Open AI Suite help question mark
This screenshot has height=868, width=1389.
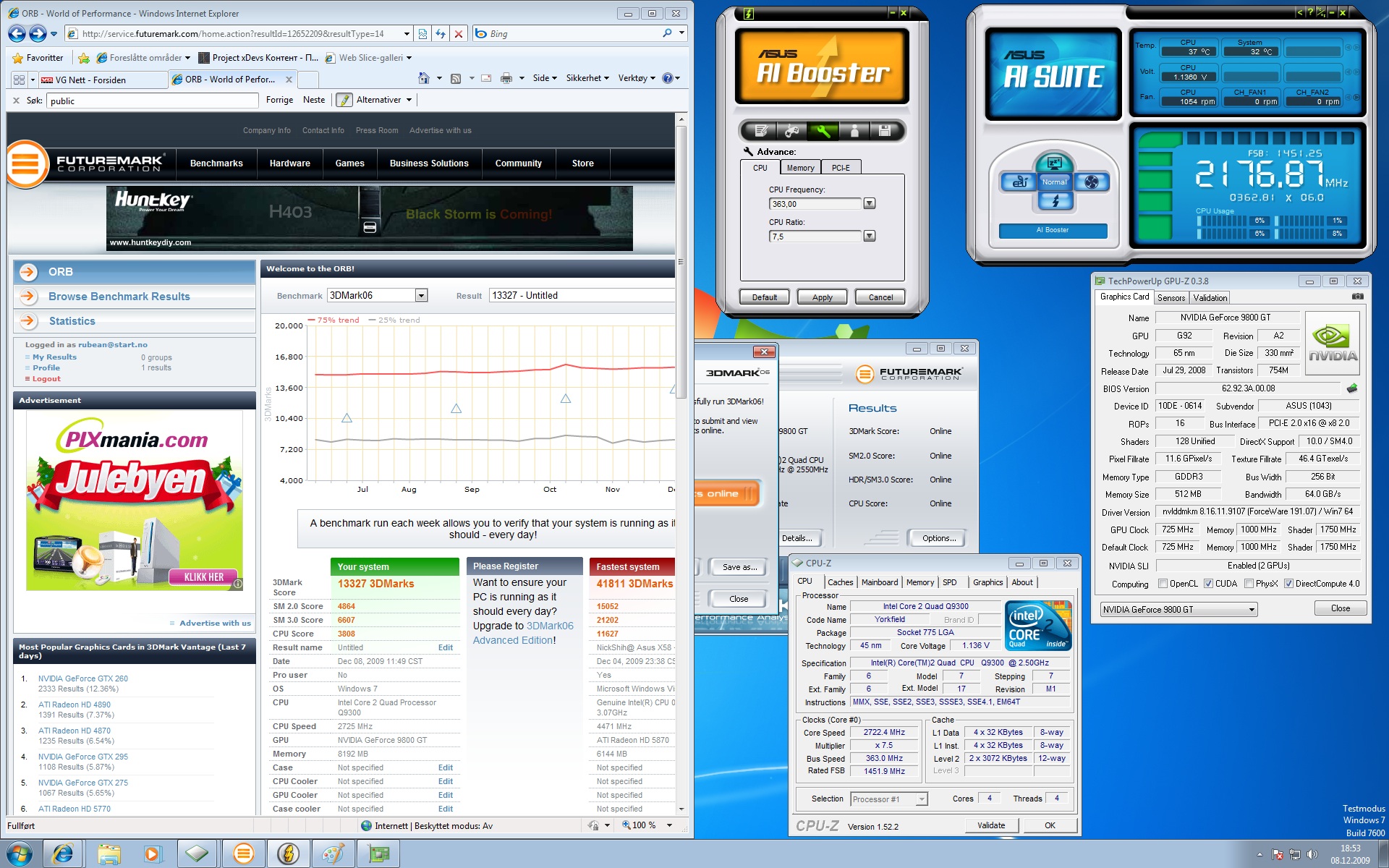tap(1310, 12)
